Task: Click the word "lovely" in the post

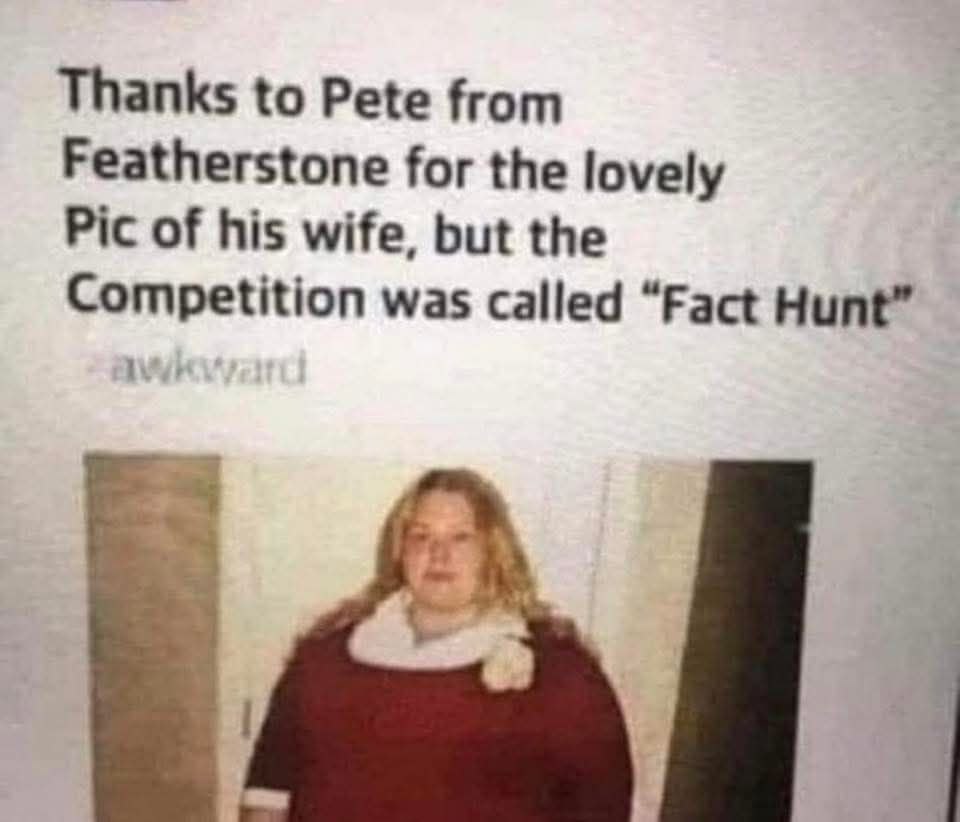Action: coord(654,174)
